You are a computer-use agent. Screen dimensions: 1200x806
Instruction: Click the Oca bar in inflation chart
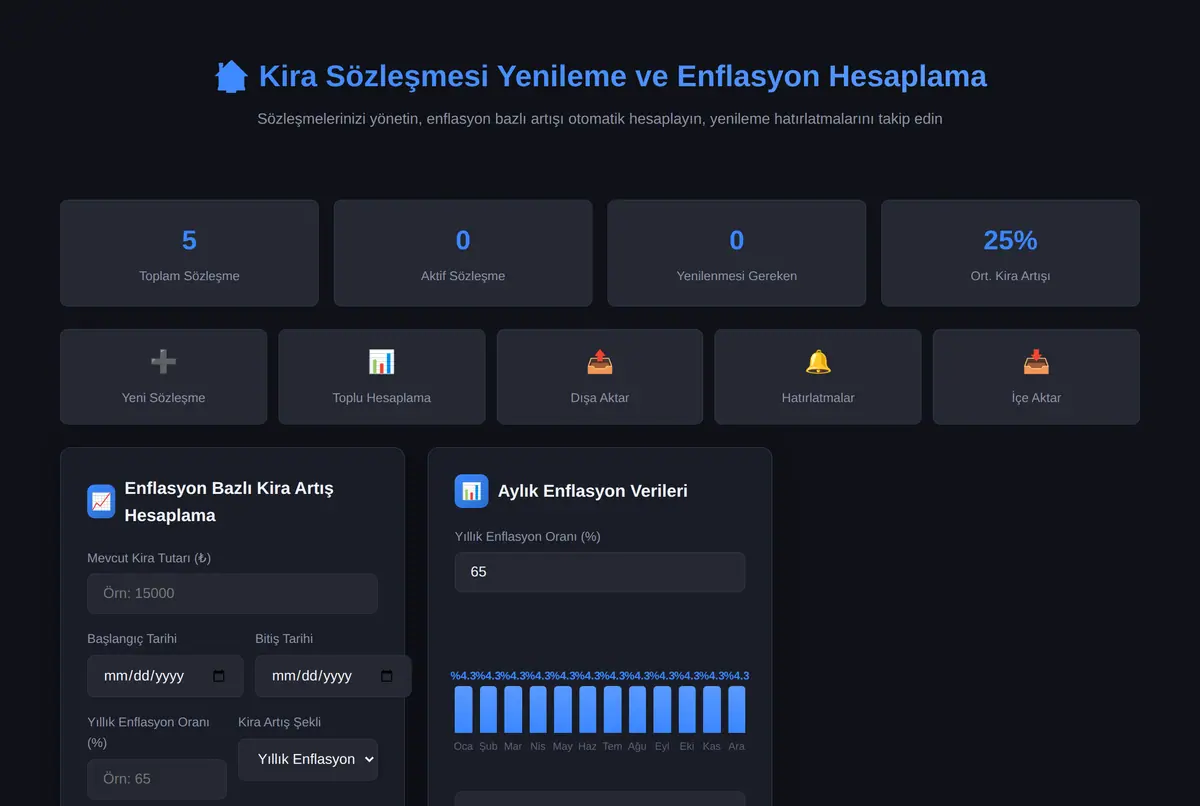pyautogui.click(x=464, y=709)
